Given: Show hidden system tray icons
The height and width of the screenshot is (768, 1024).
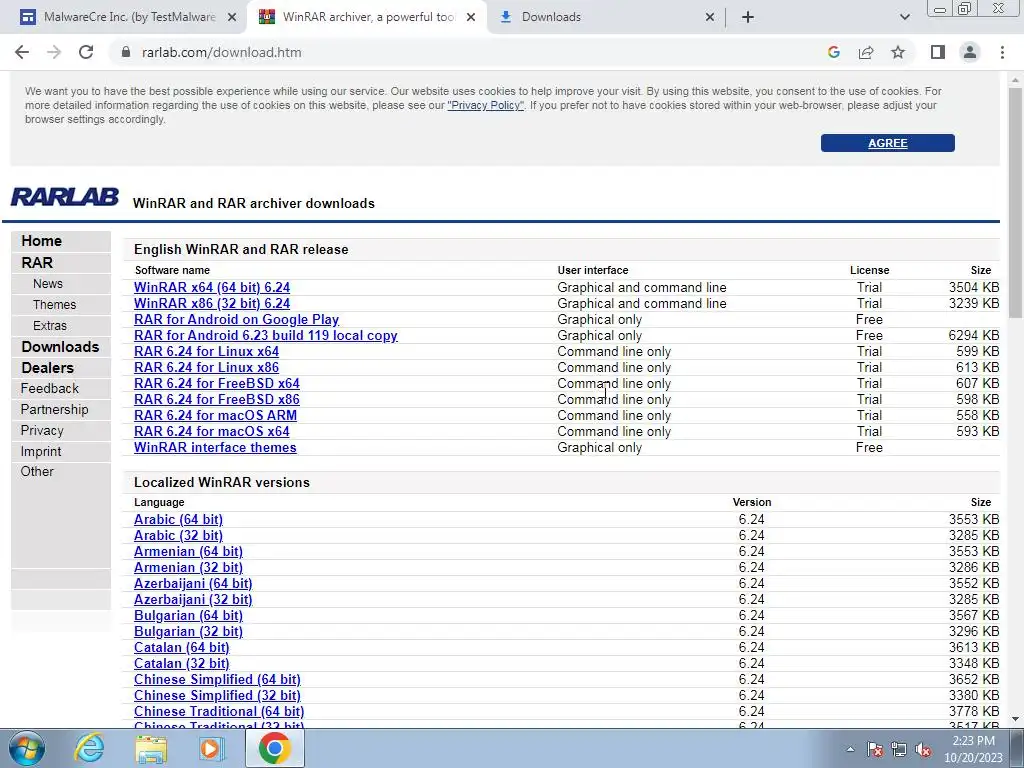Looking at the screenshot, I should [x=850, y=749].
